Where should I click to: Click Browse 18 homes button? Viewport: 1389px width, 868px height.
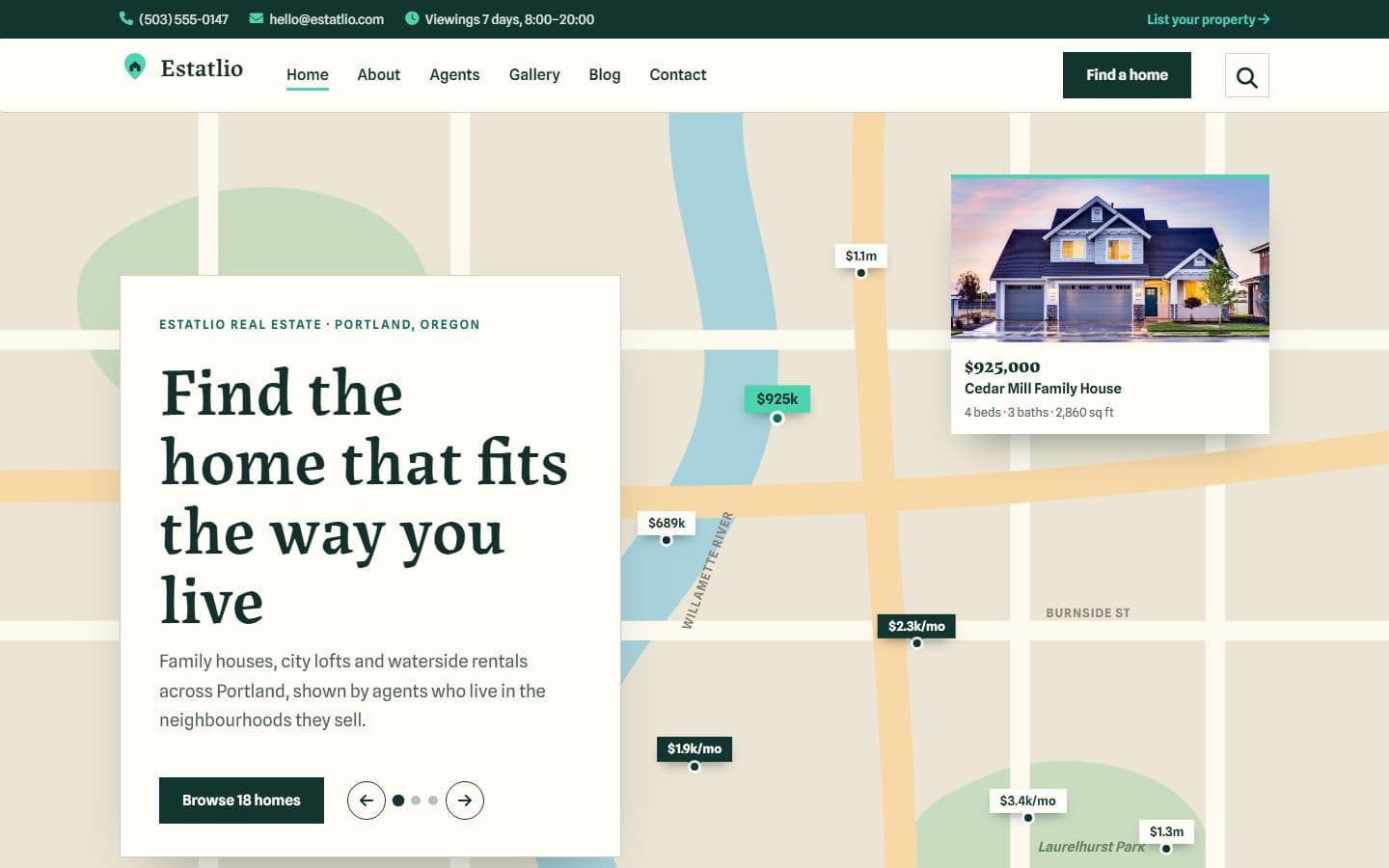point(241,800)
